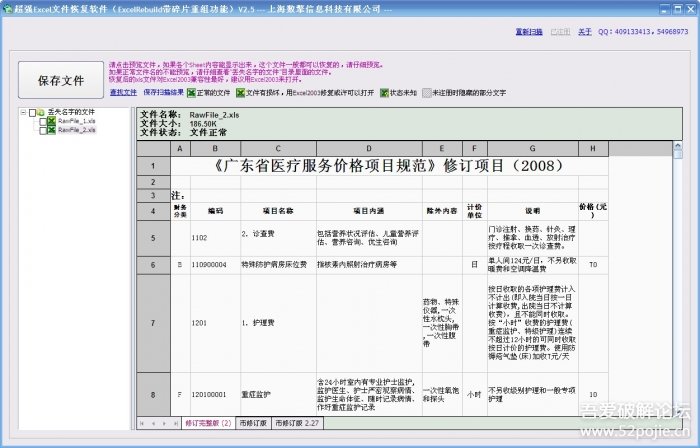Click the 丢失名字的文件 folder icon
The image size is (700, 448).
coord(42,112)
